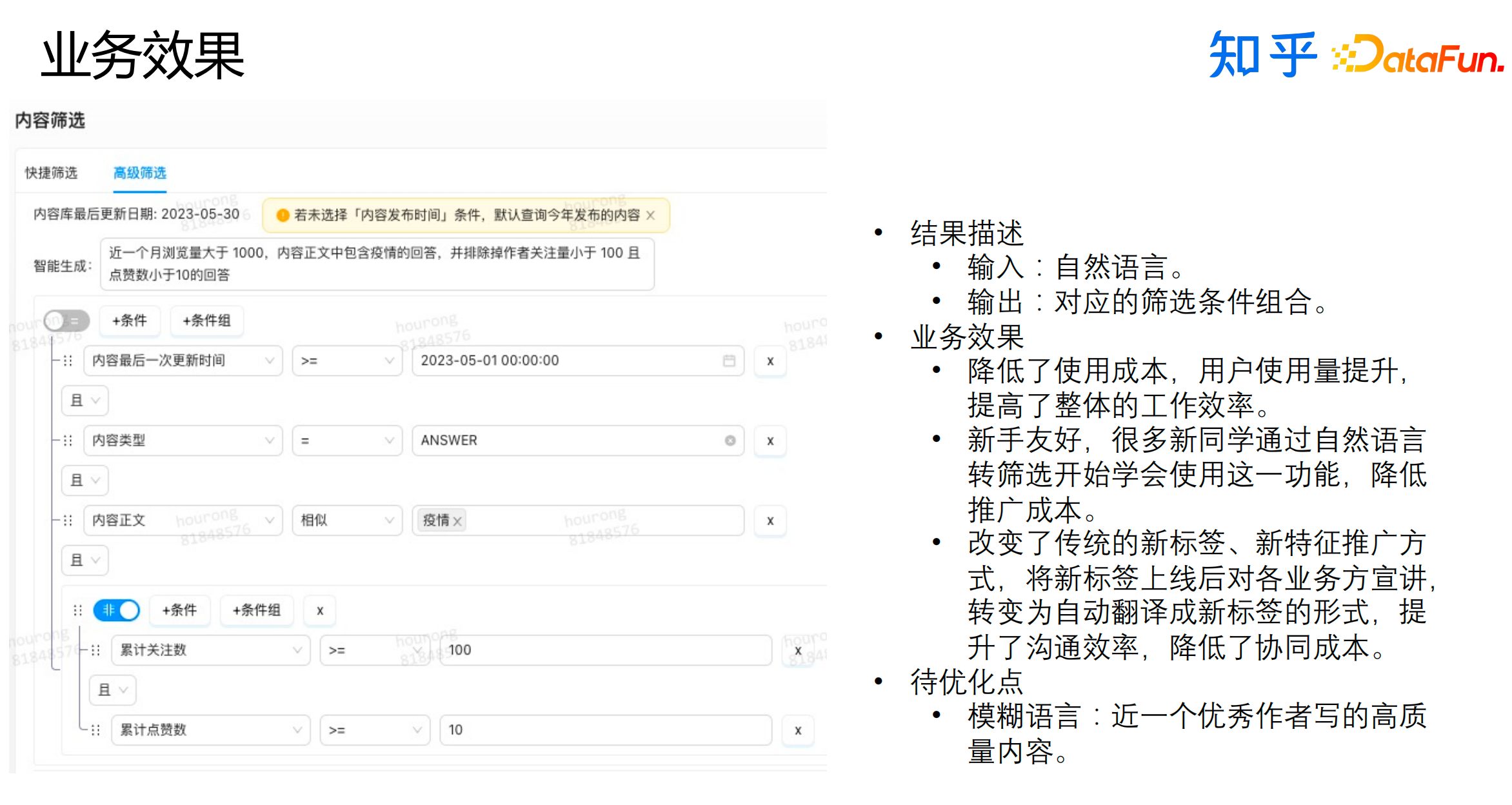Turn off the blue 非 switch

tap(117, 610)
